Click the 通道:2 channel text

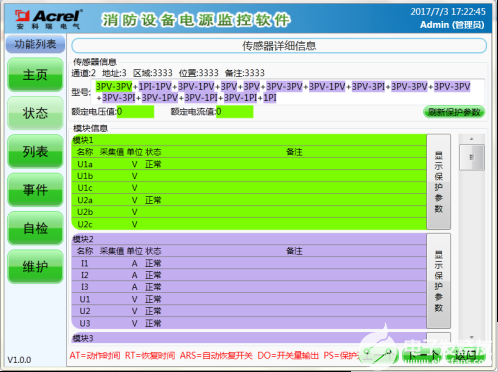tap(83, 73)
